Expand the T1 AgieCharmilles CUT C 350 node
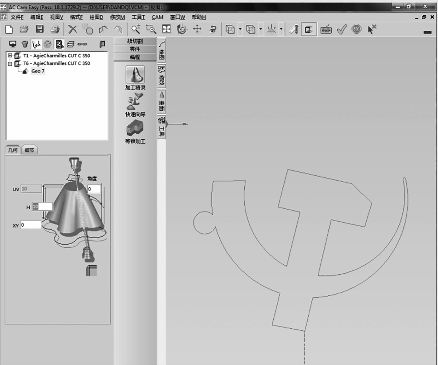 click(x=10, y=56)
